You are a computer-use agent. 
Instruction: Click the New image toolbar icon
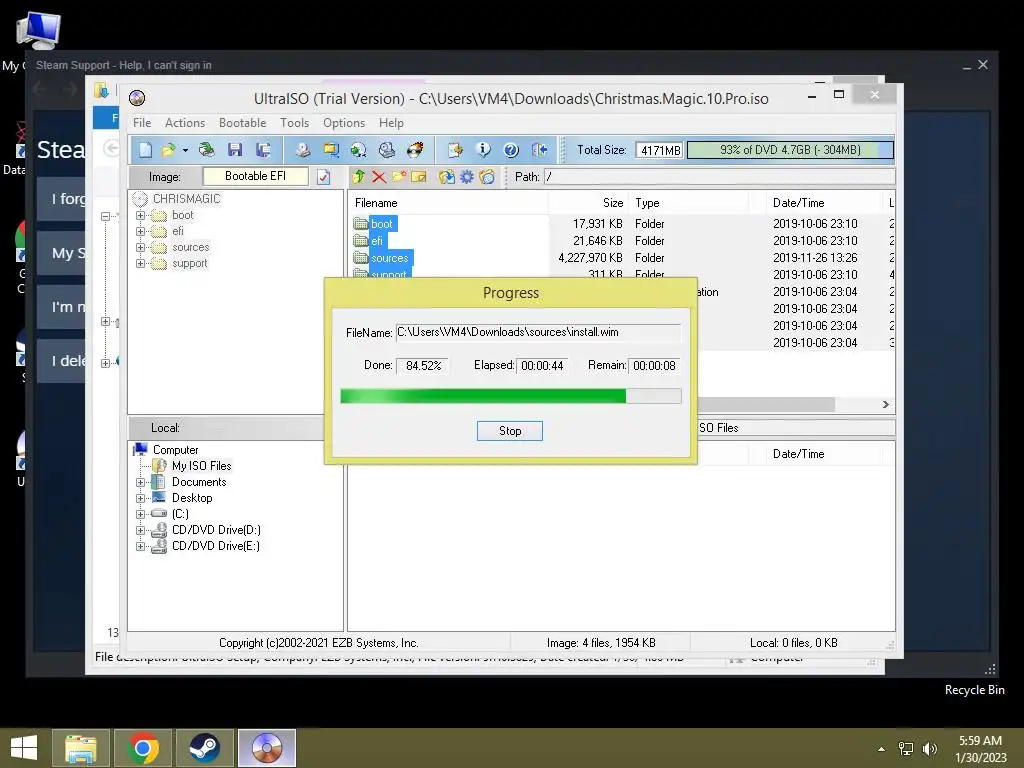(145, 150)
